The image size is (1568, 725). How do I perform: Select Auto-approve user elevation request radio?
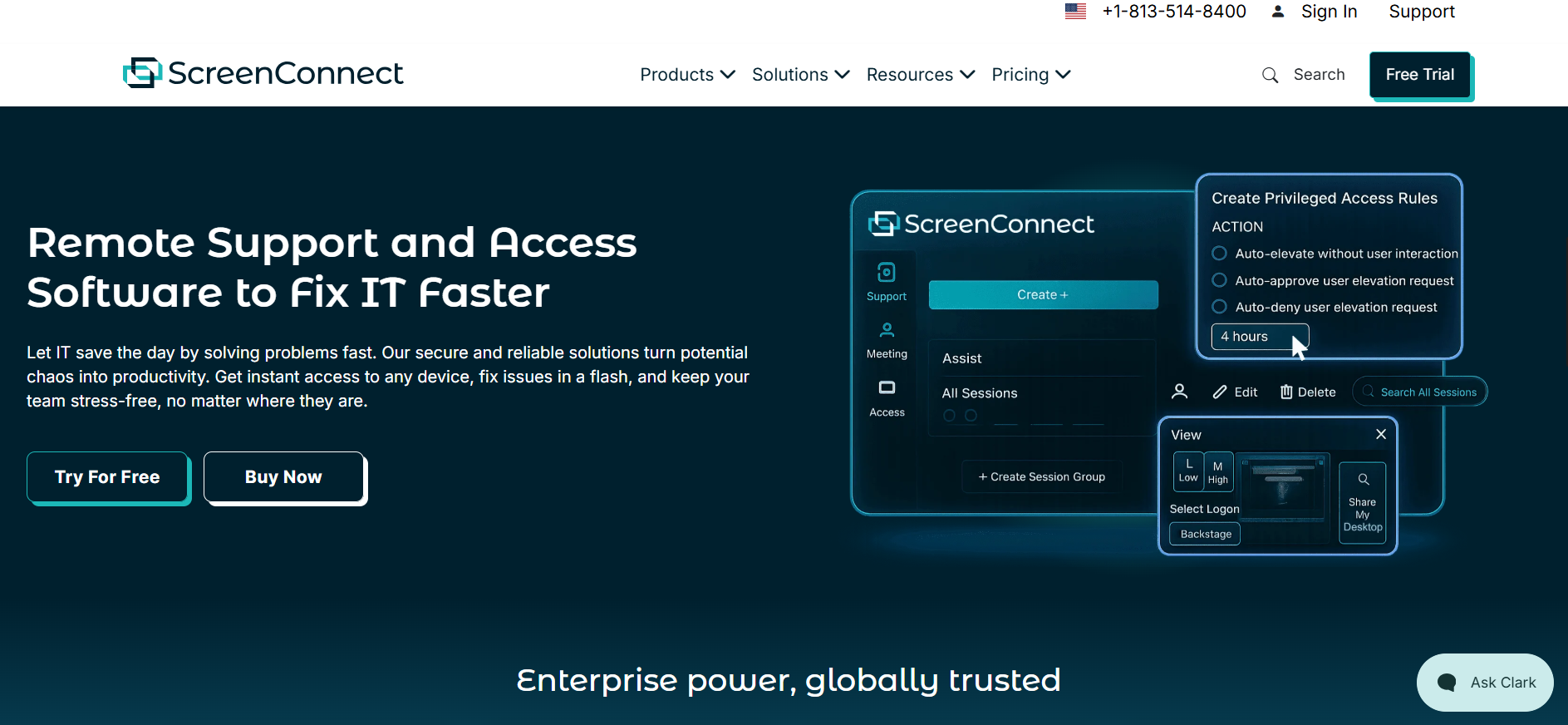click(x=1219, y=280)
